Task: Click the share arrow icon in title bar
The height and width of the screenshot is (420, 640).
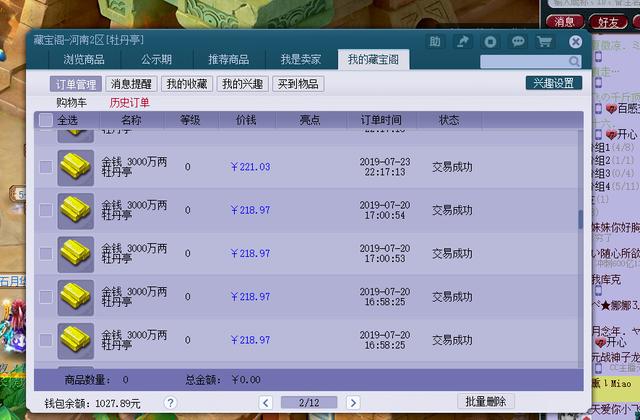Action: click(463, 42)
